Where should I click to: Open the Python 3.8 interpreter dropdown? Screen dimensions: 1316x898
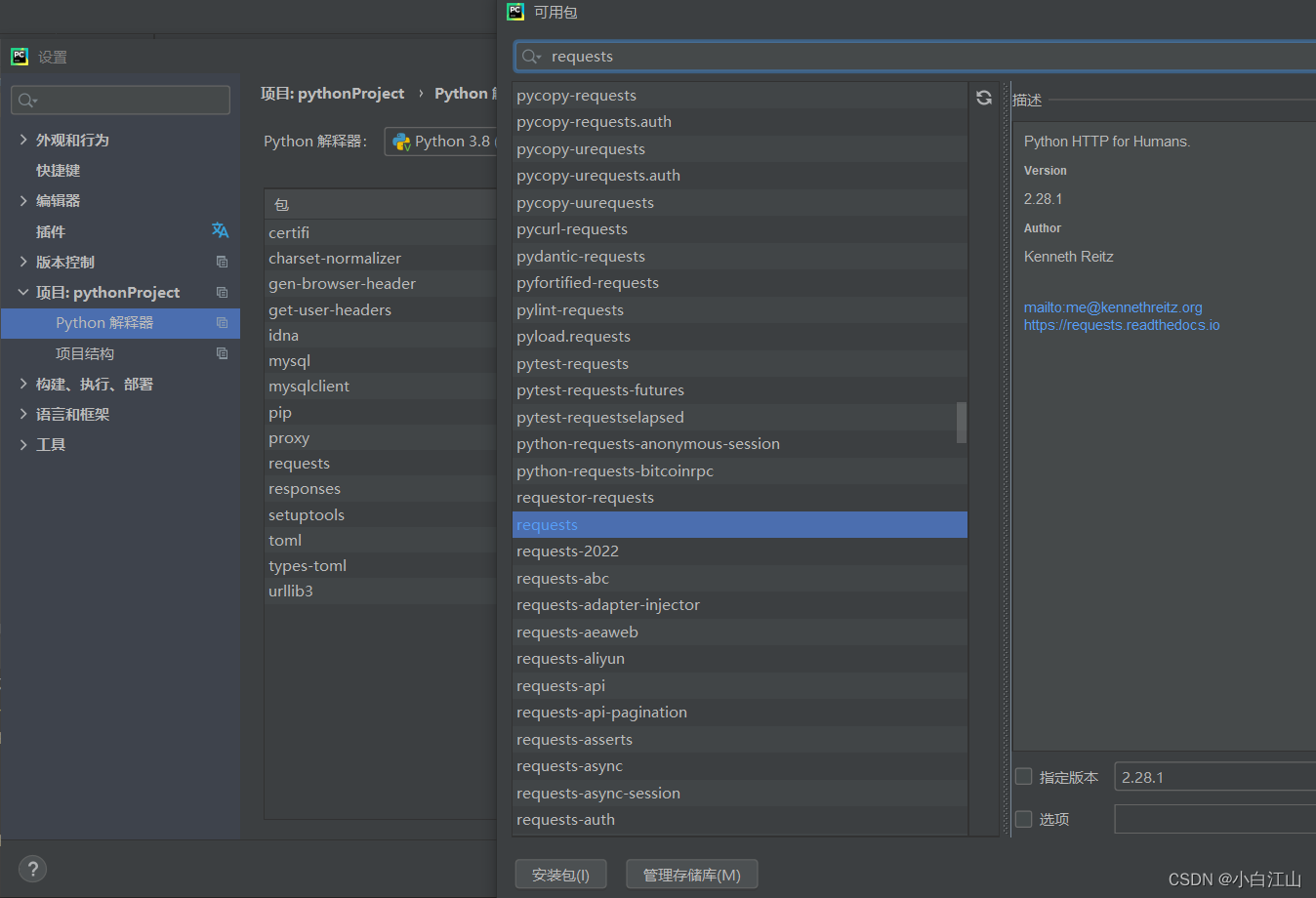click(x=441, y=142)
